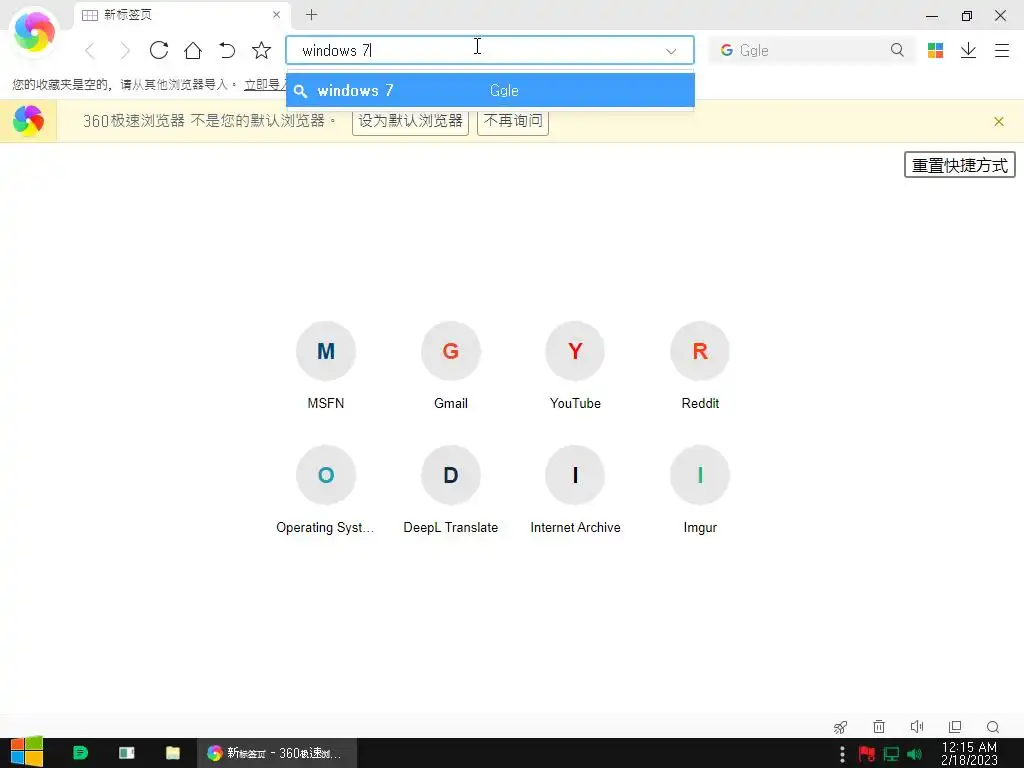Open the Gmail shortcut

tap(451, 366)
